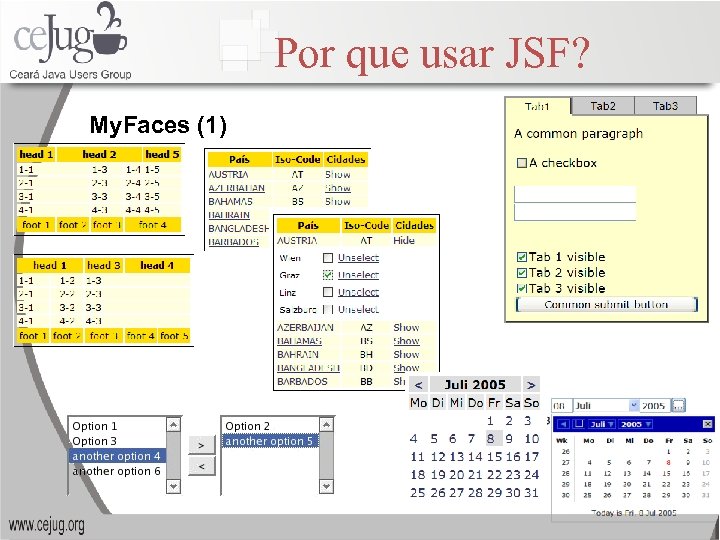
Task: Switch to Tab1
Action: coord(537,107)
